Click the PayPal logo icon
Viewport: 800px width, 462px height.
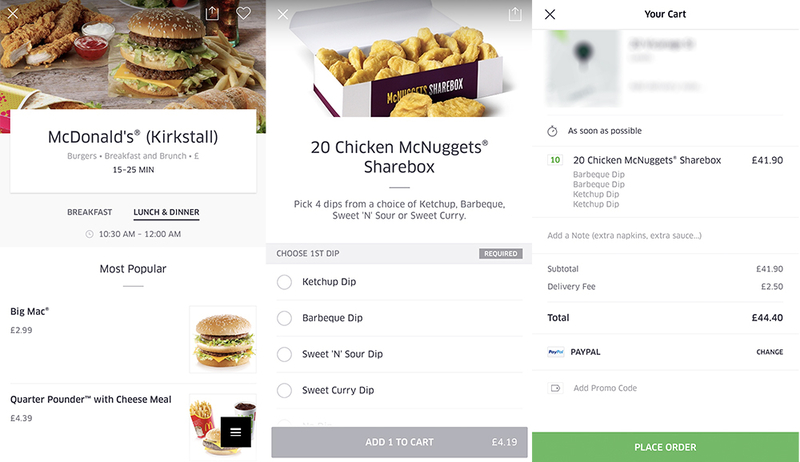tap(556, 352)
